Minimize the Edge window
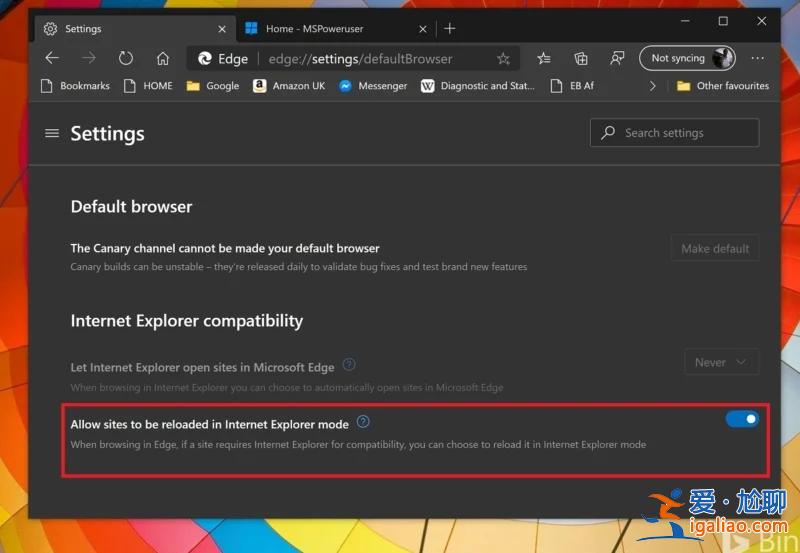The image size is (800, 553). 685,21
